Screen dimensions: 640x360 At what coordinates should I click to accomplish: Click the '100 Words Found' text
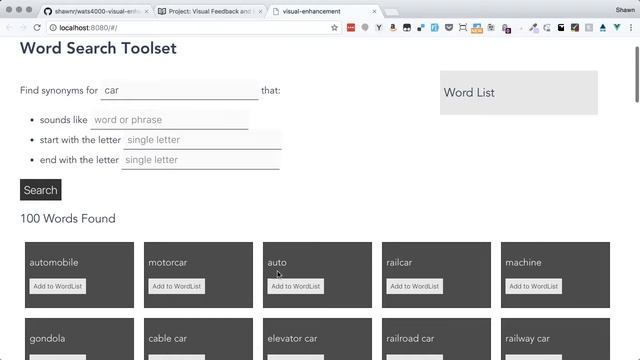click(68, 218)
